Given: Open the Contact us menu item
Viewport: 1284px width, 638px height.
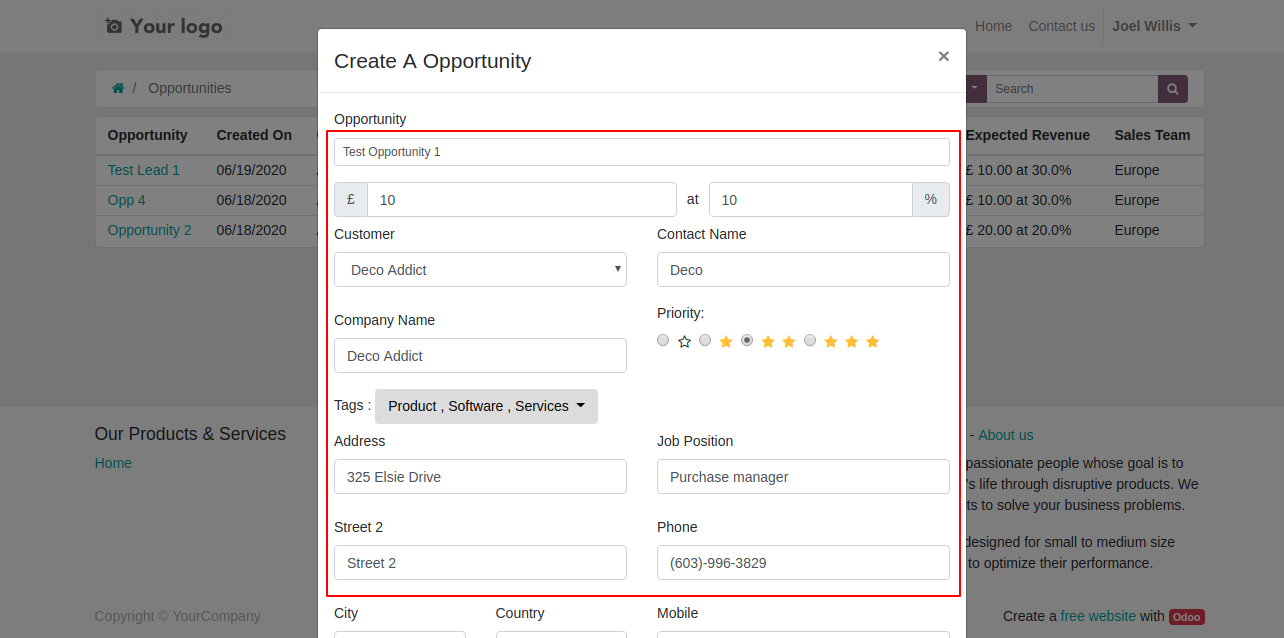Looking at the screenshot, I should pyautogui.click(x=1061, y=26).
